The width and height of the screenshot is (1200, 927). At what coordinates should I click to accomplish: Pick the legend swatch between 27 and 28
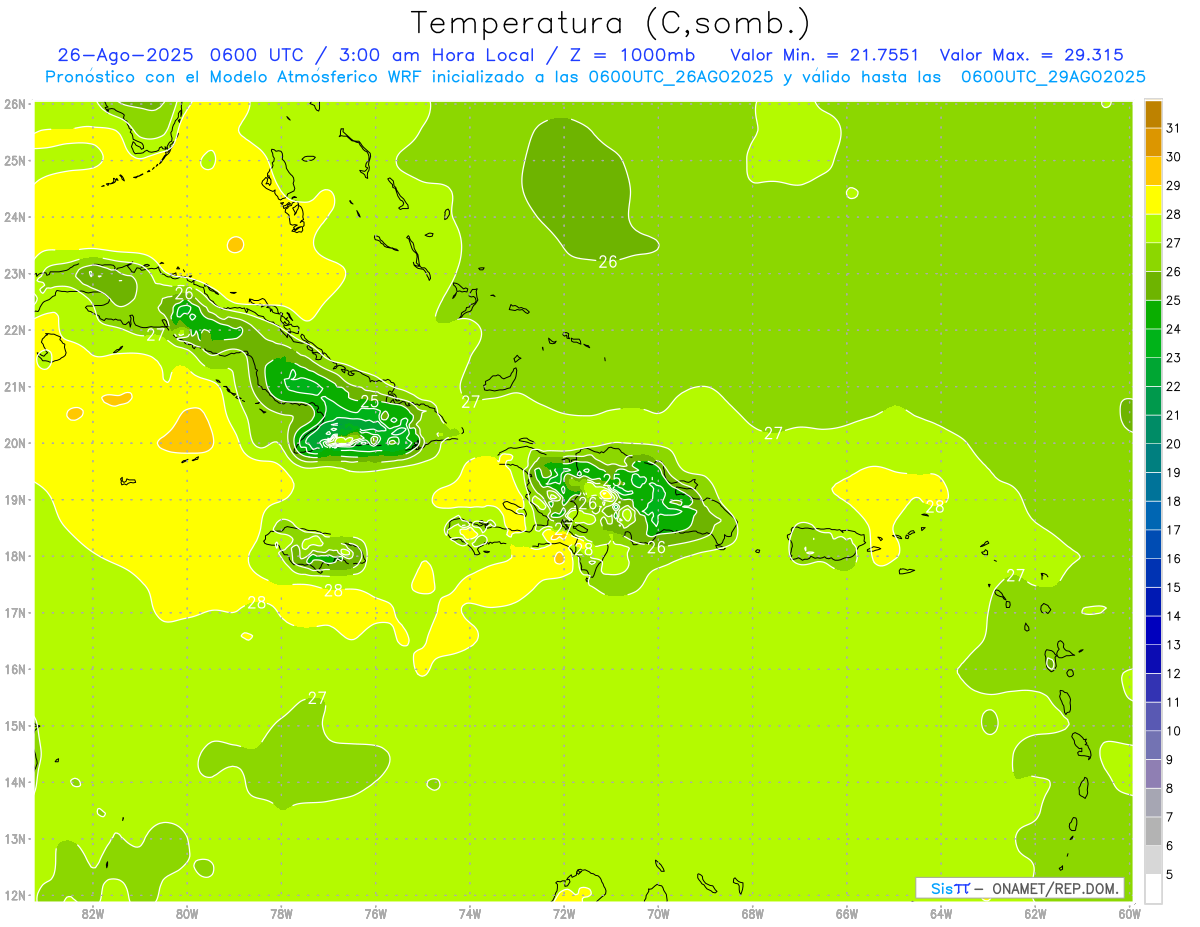(1153, 228)
